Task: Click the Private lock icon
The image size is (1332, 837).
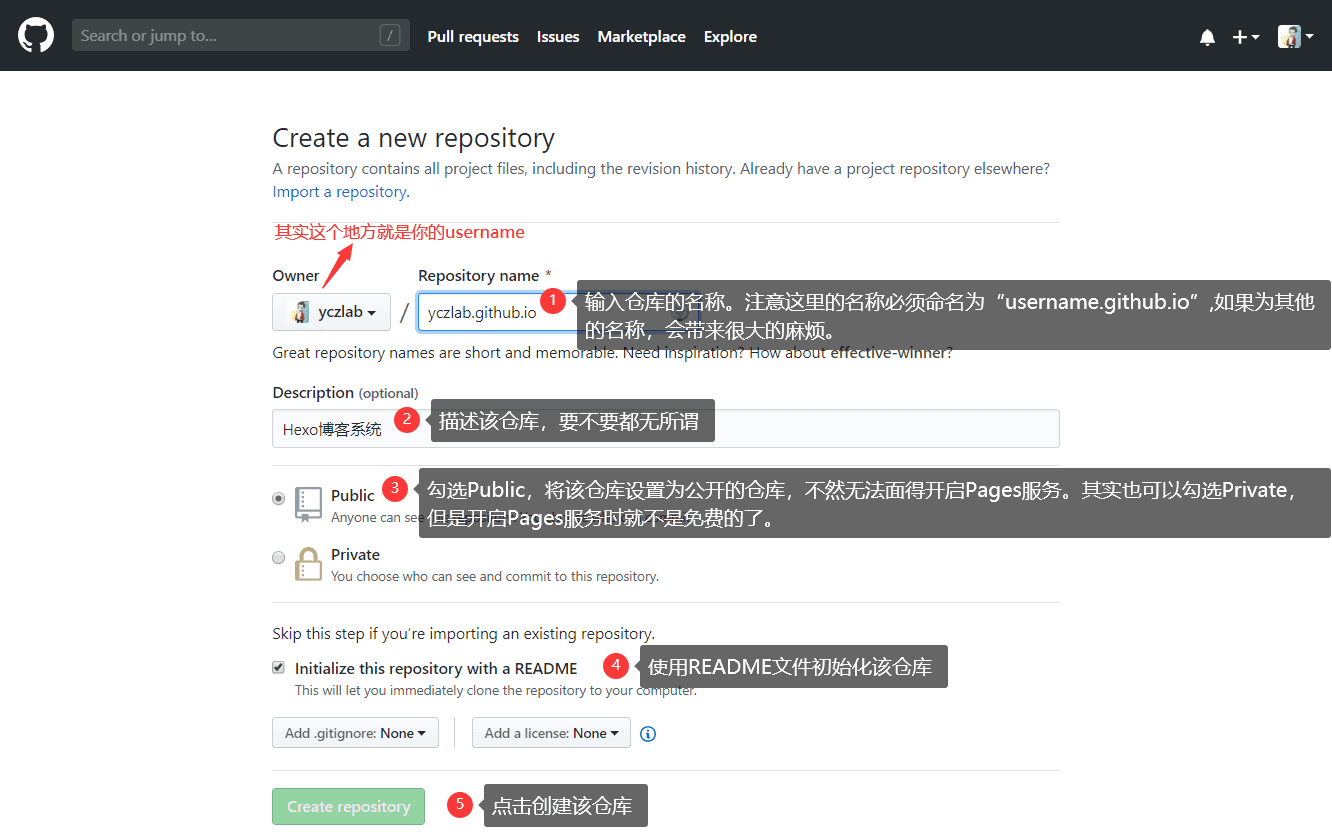Action: click(x=308, y=564)
